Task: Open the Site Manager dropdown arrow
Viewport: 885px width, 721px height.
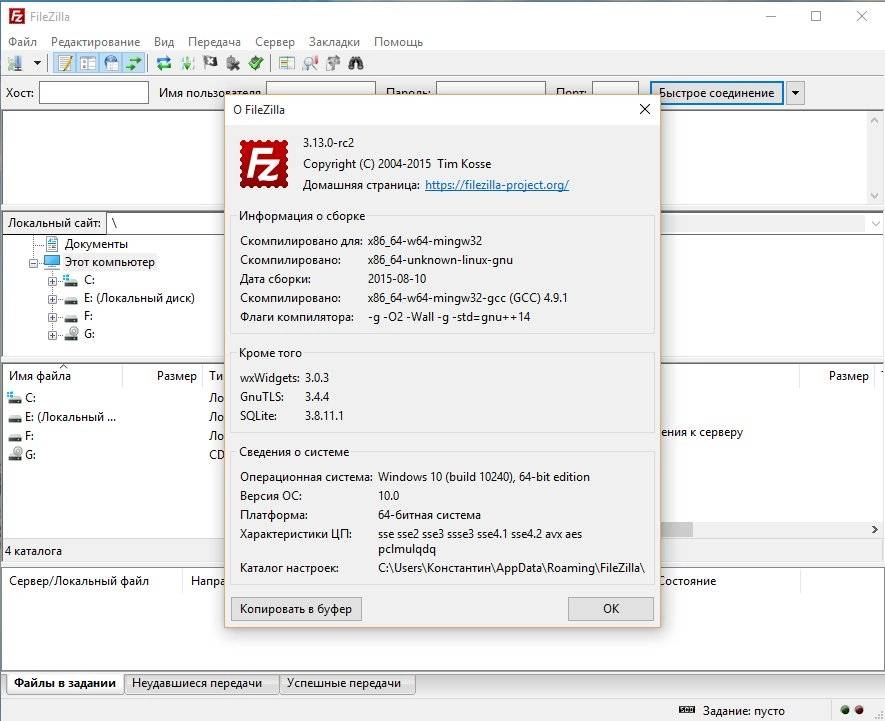Action: [37, 63]
